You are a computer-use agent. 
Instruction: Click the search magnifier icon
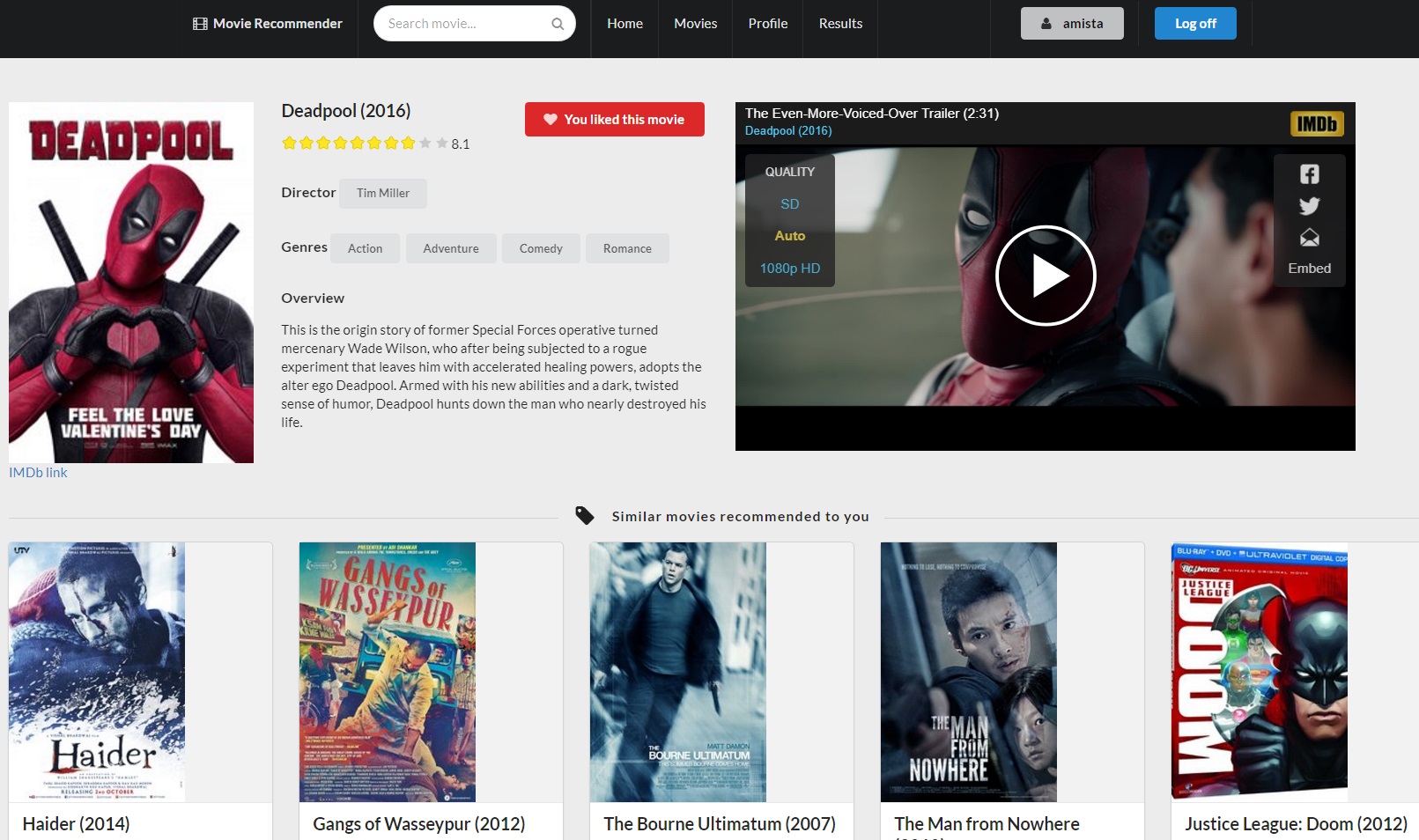click(x=558, y=24)
